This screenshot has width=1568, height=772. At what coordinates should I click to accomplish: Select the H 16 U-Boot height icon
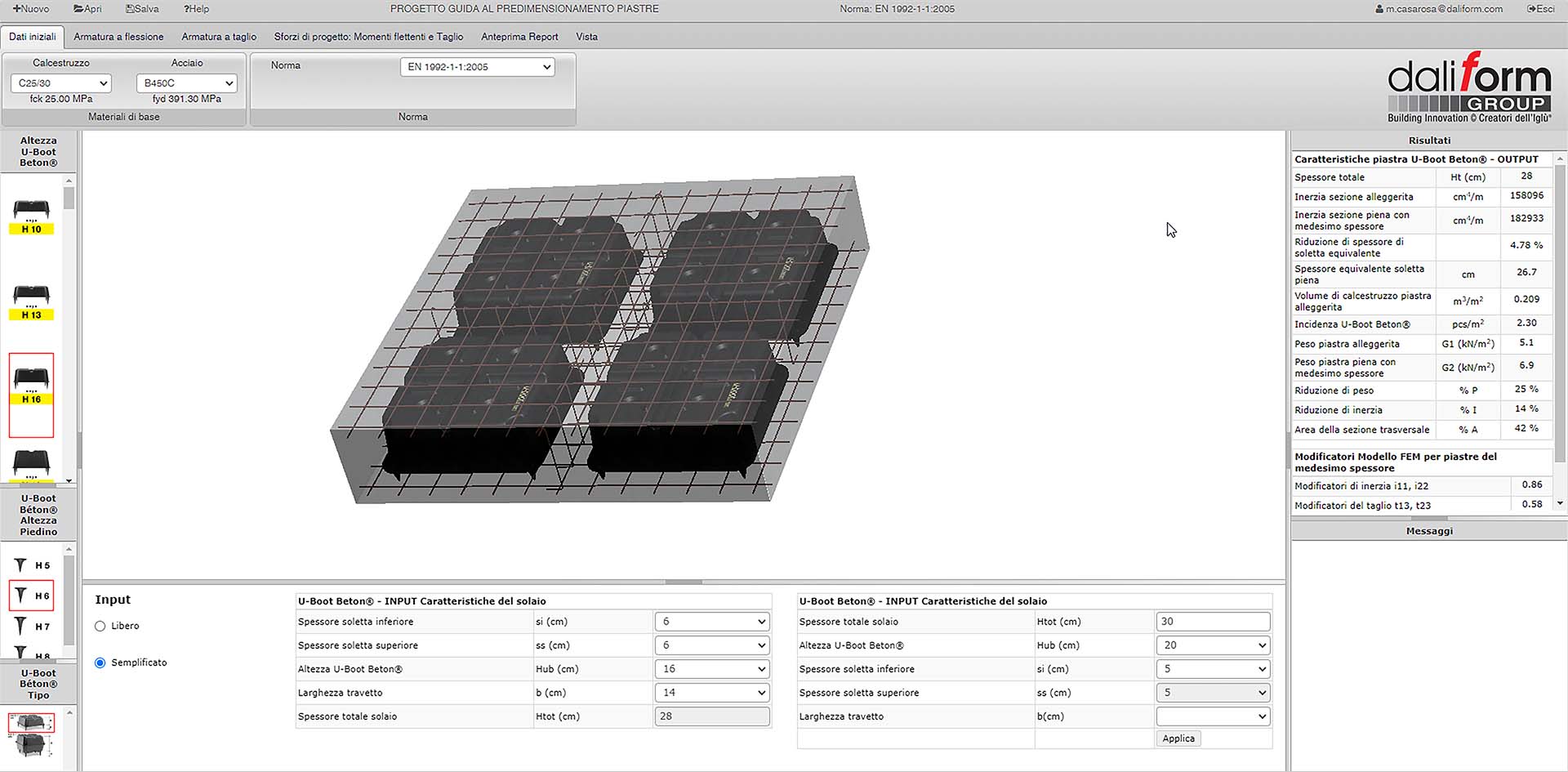(31, 395)
